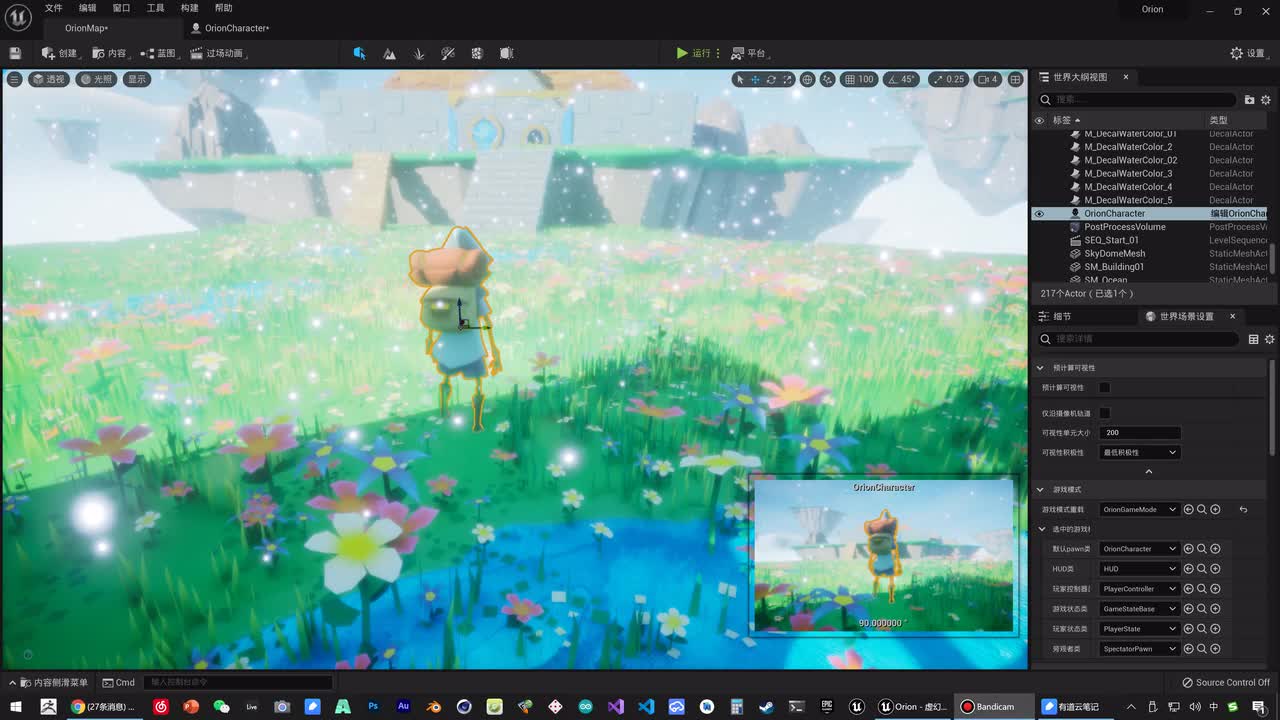The height and width of the screenshot is (720, 1280).
Task: Open the play options three-dot menu
Action: pyautogui.click(x=718, y=53)
